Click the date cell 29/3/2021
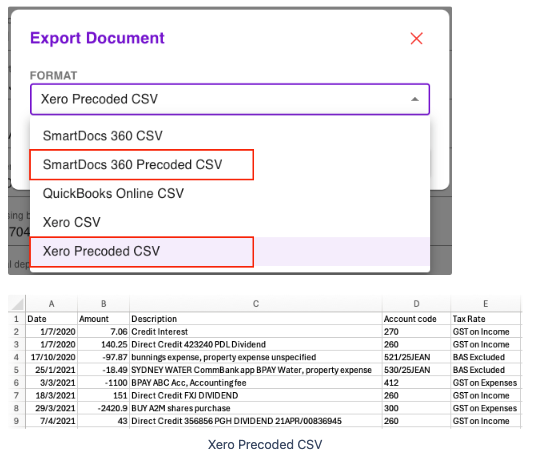 pos(51,408)
